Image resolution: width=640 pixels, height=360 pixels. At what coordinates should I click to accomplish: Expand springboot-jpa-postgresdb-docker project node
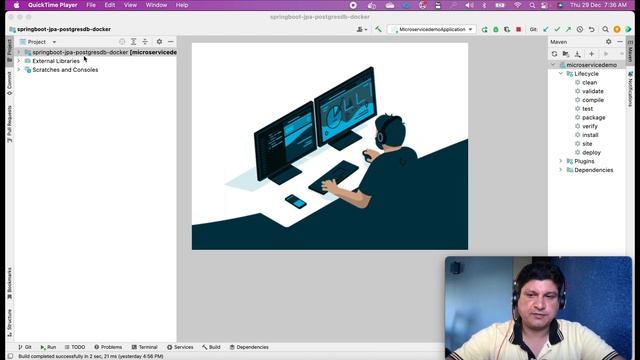click(18, 52)
